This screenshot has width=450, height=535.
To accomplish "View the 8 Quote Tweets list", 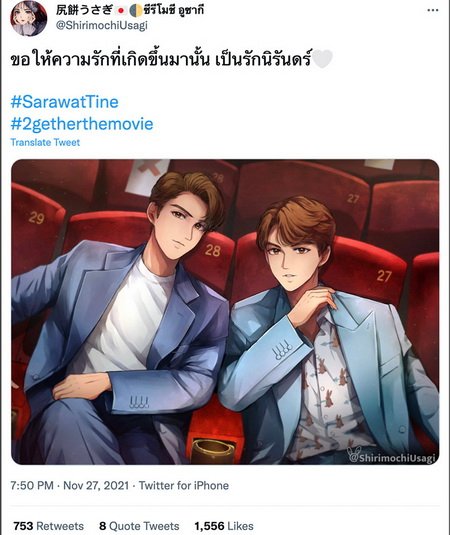I will (139, 526).
